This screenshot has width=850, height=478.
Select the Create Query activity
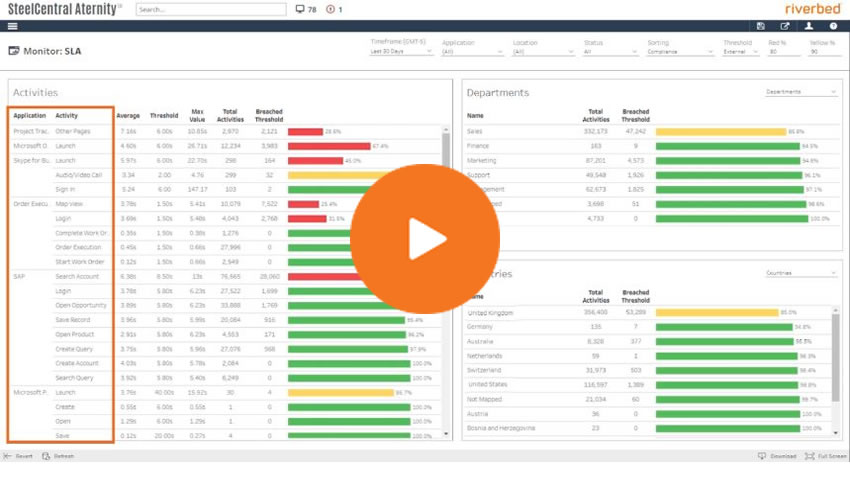click(74, 349)
